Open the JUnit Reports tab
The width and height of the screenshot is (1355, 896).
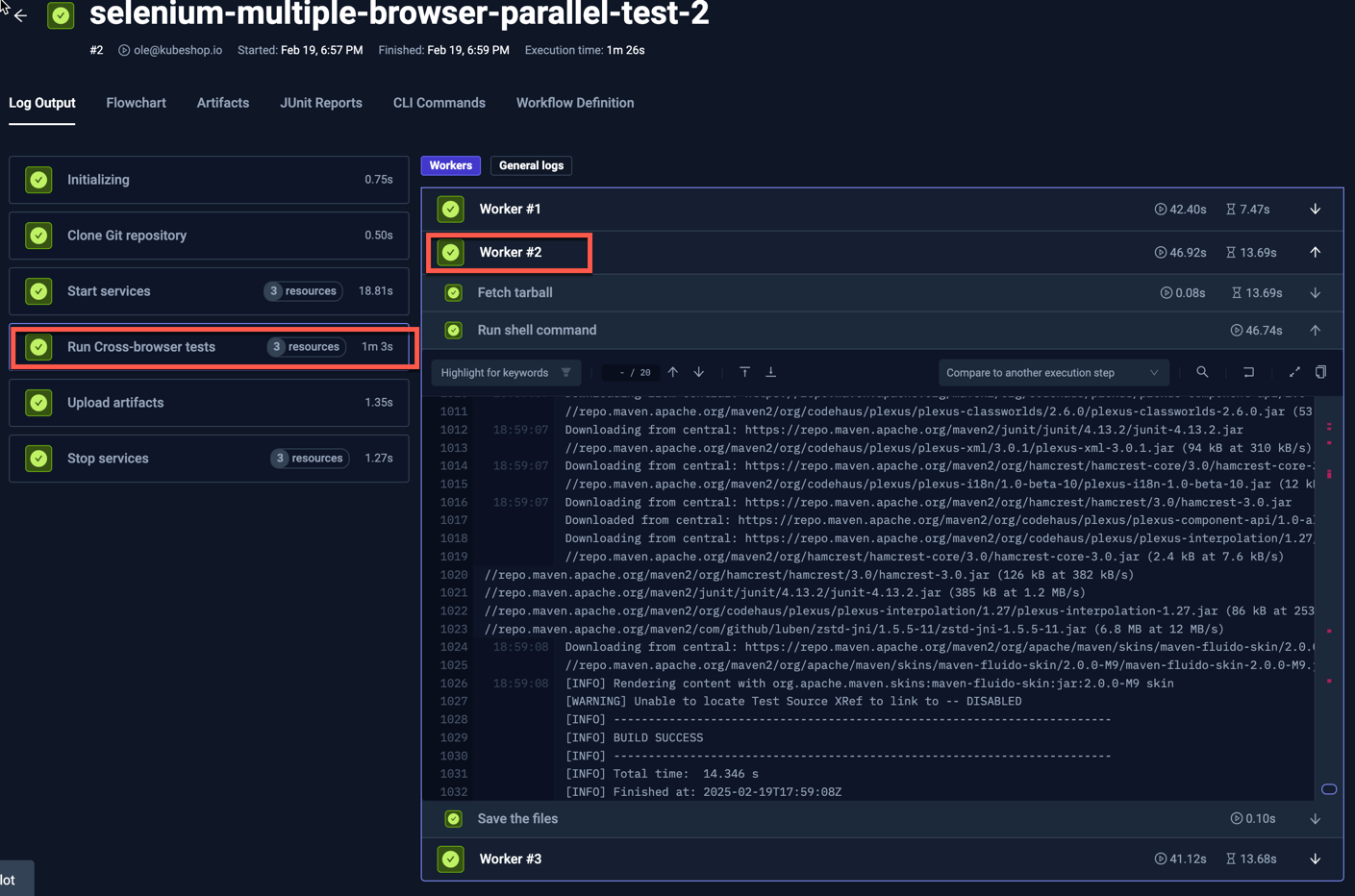click(x=320, y=103)
